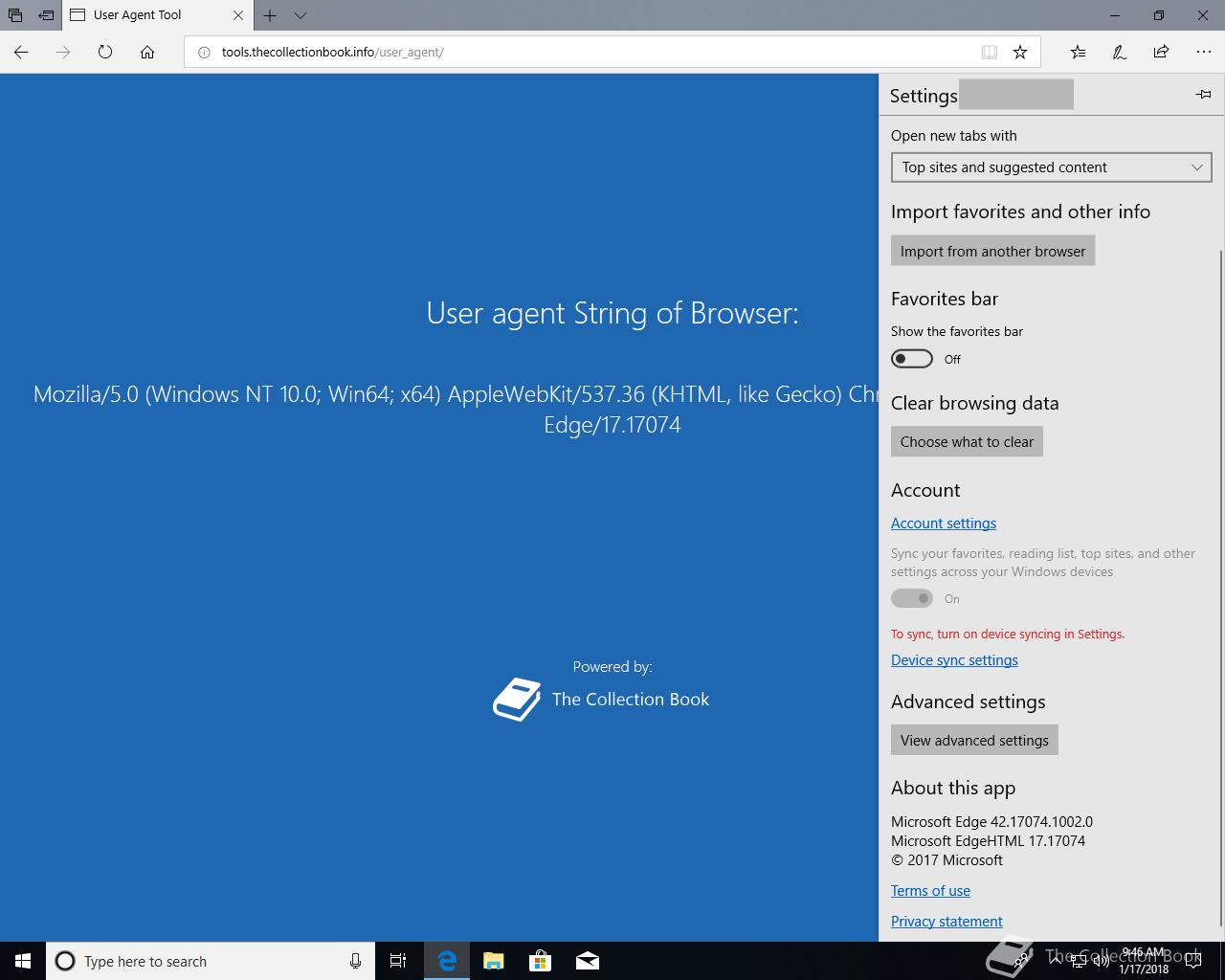Open File Explorer from taskbar
The width and height of the screenshot is (1225, 980).
pos(494,961)
